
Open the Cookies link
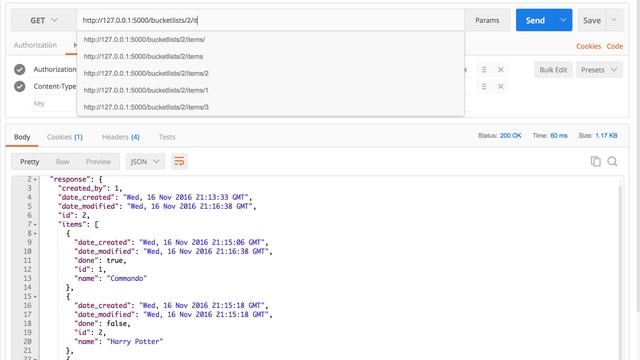click(x=588, y=46)
